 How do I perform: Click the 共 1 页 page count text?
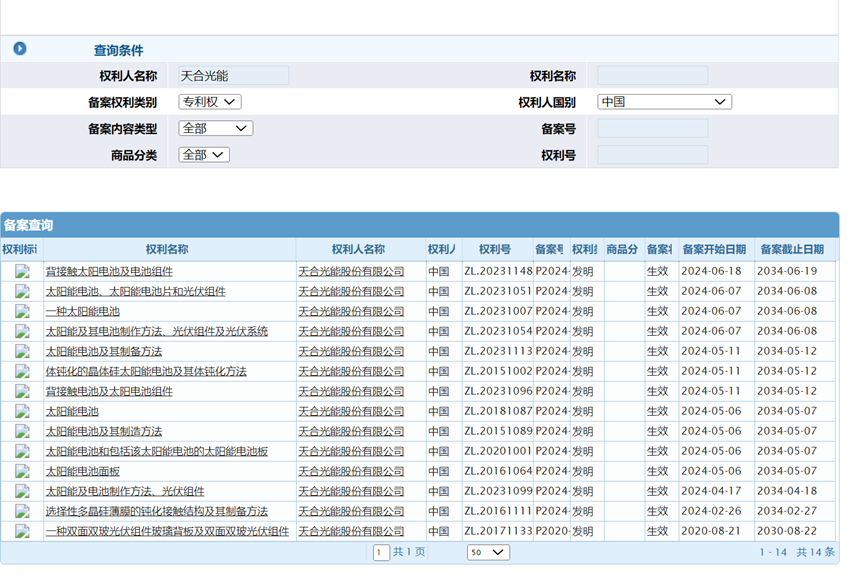[x=409, y=552]
